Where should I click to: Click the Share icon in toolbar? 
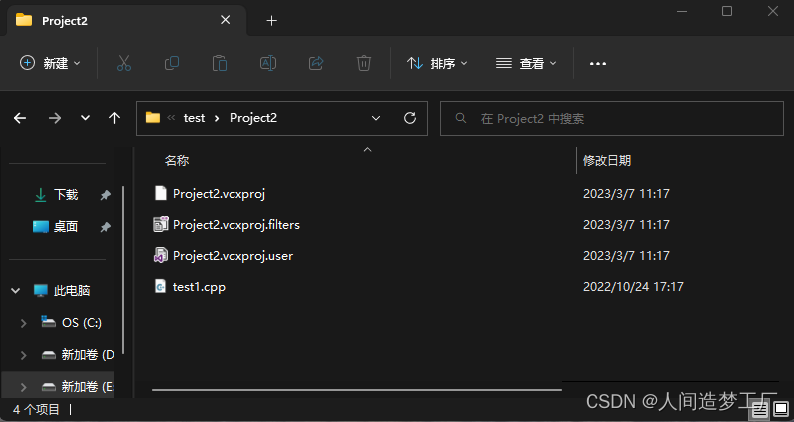point(316,63)
